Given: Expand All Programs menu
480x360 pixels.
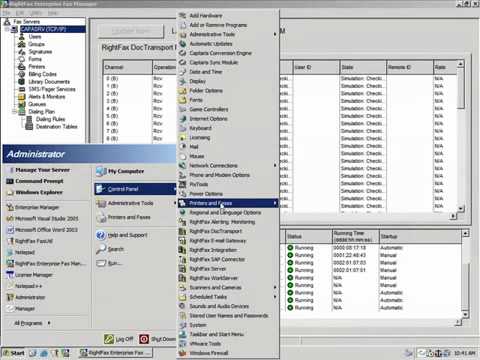Looking at the screenshot, I should (32, 323).
